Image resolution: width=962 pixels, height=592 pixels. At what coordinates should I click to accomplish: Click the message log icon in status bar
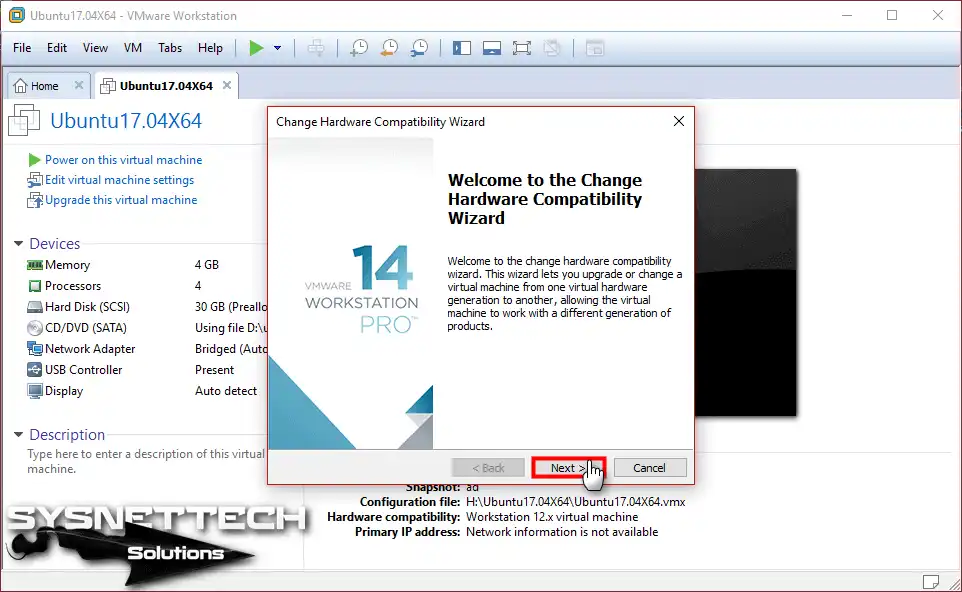(931, 581)
